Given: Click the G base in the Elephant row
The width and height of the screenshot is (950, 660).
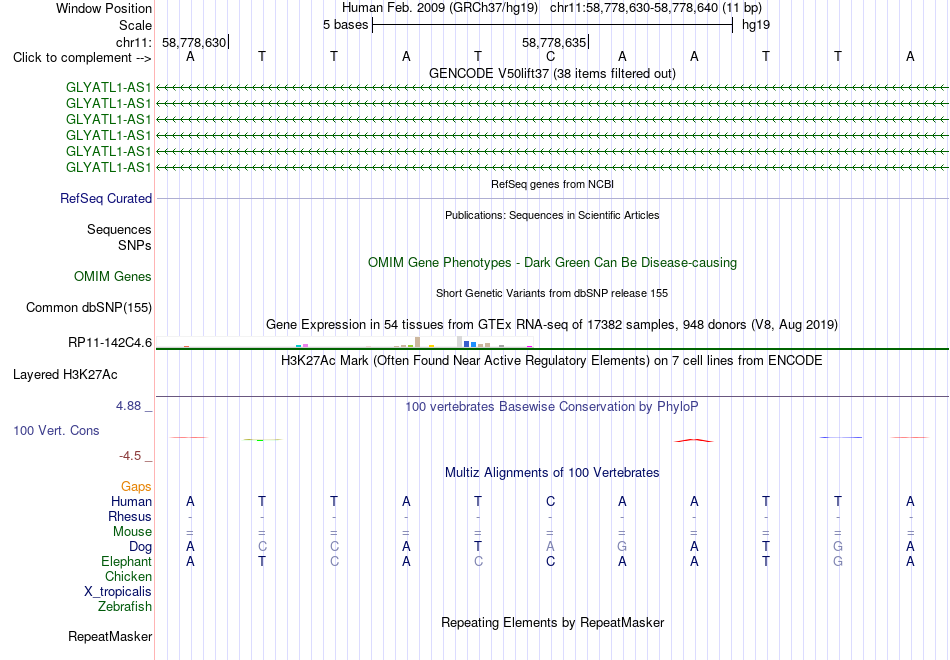Looking at the screenshot, I should 838,561.
